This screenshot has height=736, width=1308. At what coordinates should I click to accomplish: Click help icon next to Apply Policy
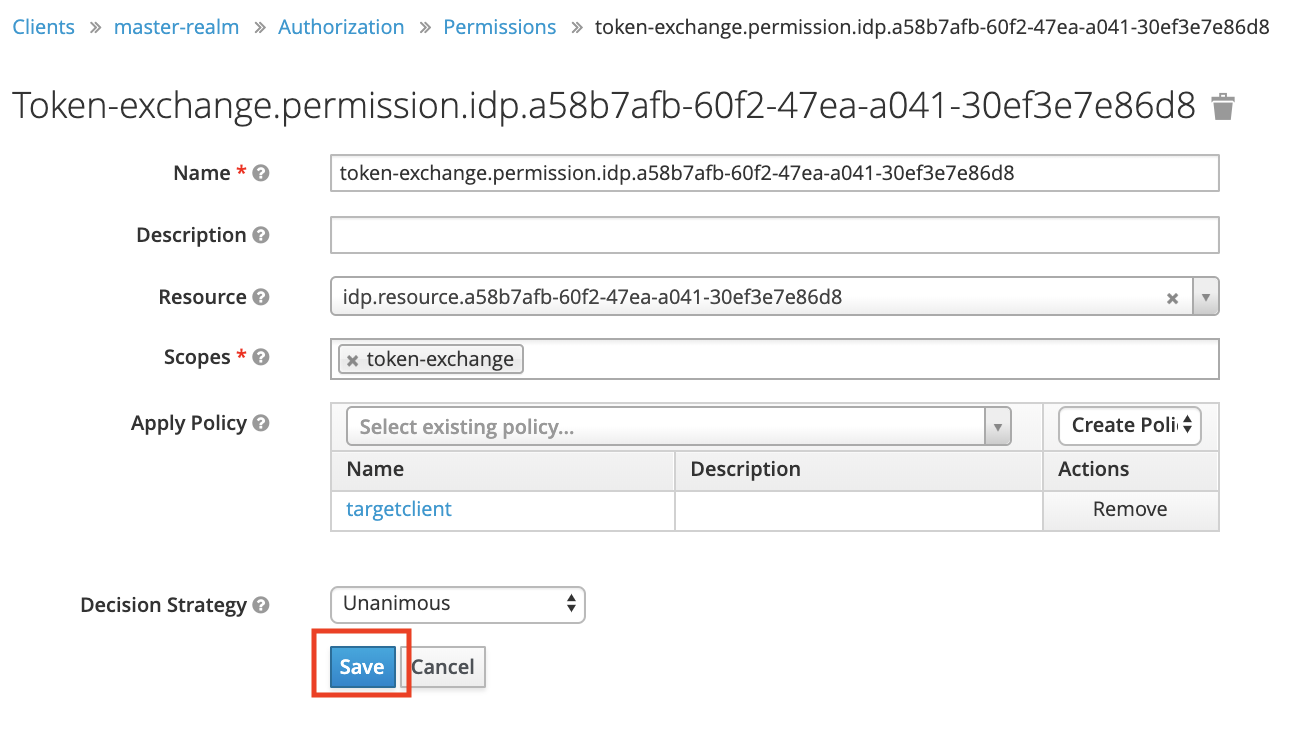tap(261, 423)
